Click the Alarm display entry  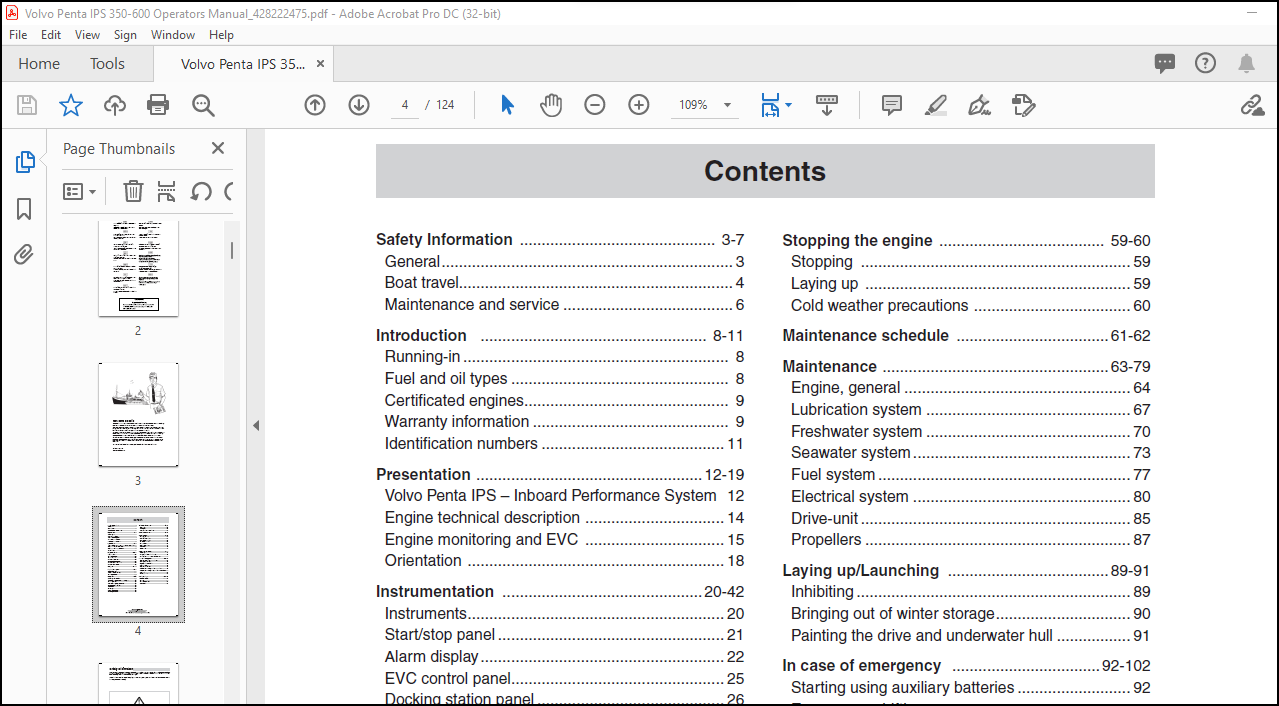[564, 656]
